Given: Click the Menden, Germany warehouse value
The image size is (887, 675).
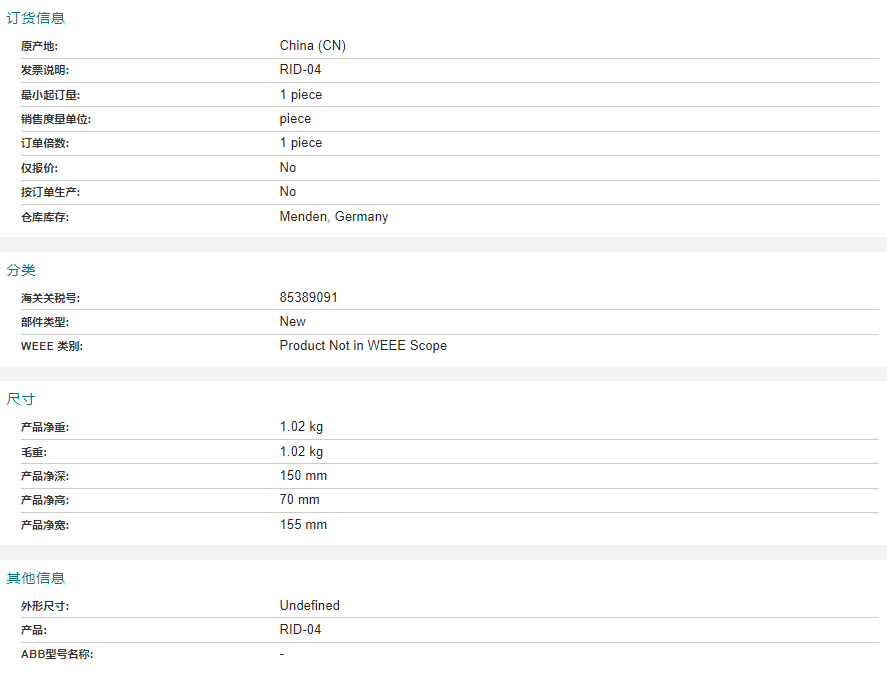Looking at the screenshot, I should pyautogui.click(x=334, y=217).
